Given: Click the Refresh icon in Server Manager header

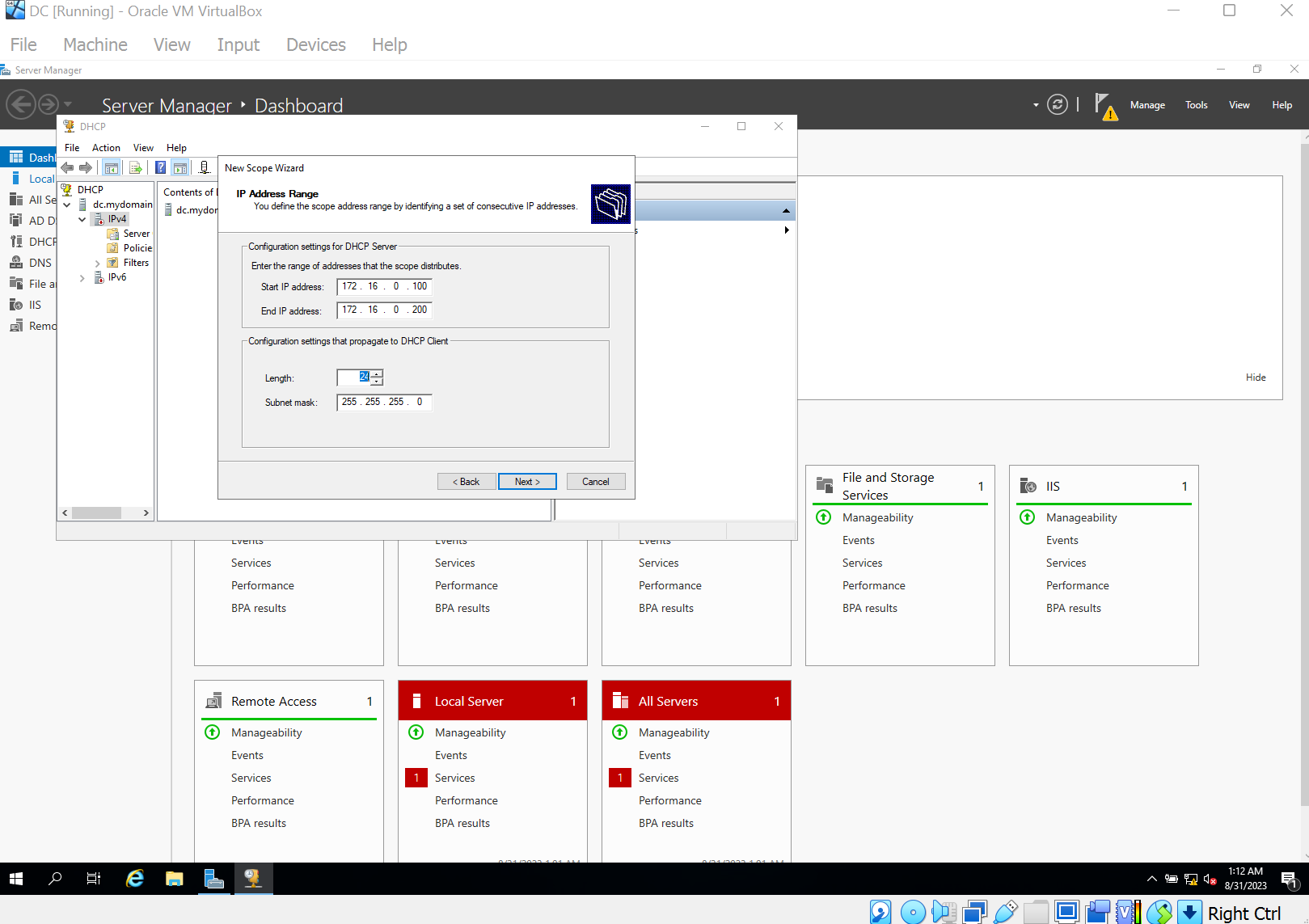Looking at the screenshot, I should 1058,104.
